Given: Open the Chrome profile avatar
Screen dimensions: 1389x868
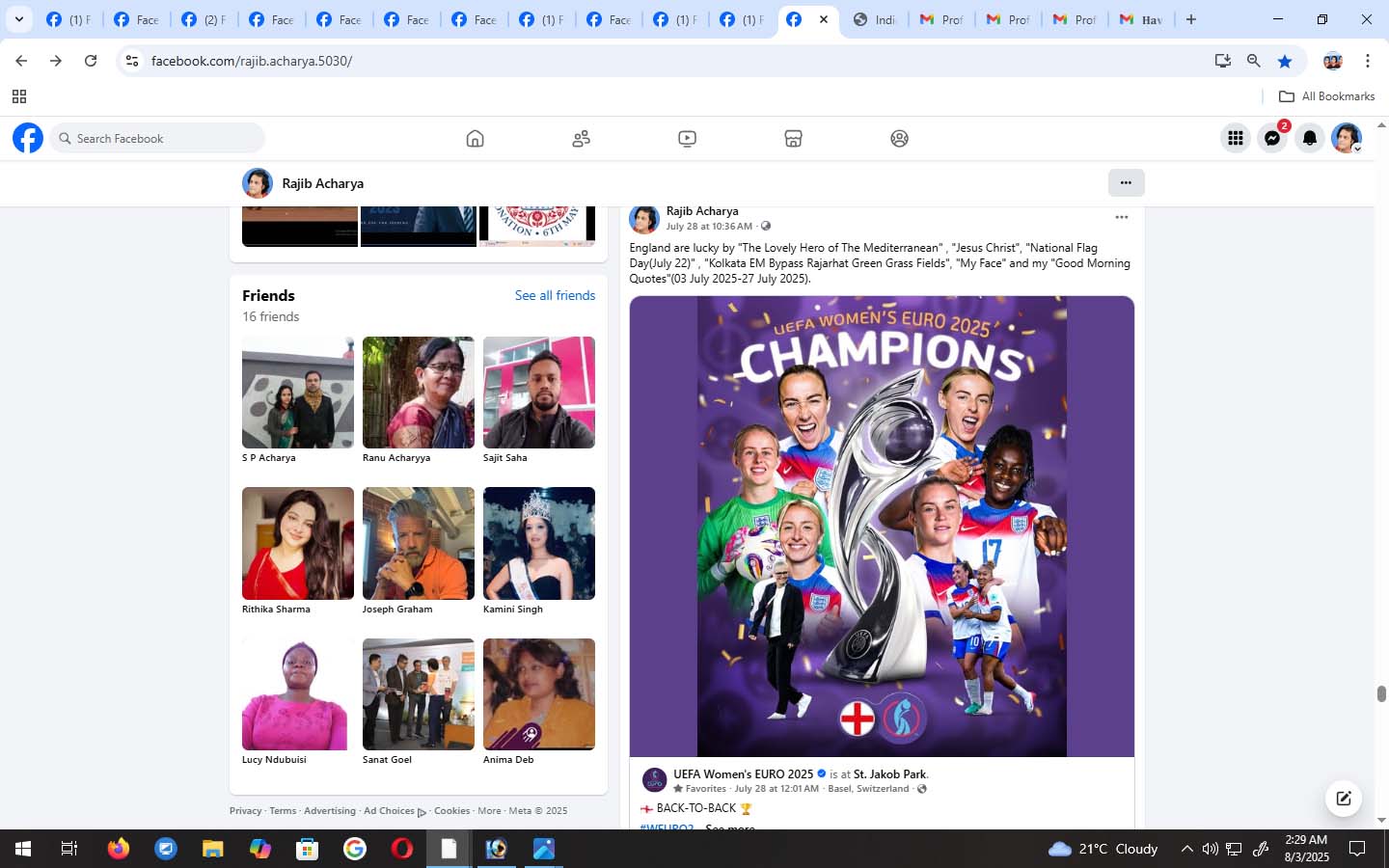Looking at the screenshot, I should coord(1333,61).
